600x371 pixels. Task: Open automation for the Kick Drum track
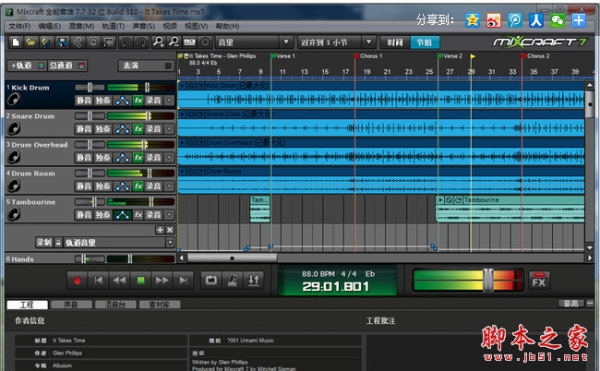[x=122, y=101]
